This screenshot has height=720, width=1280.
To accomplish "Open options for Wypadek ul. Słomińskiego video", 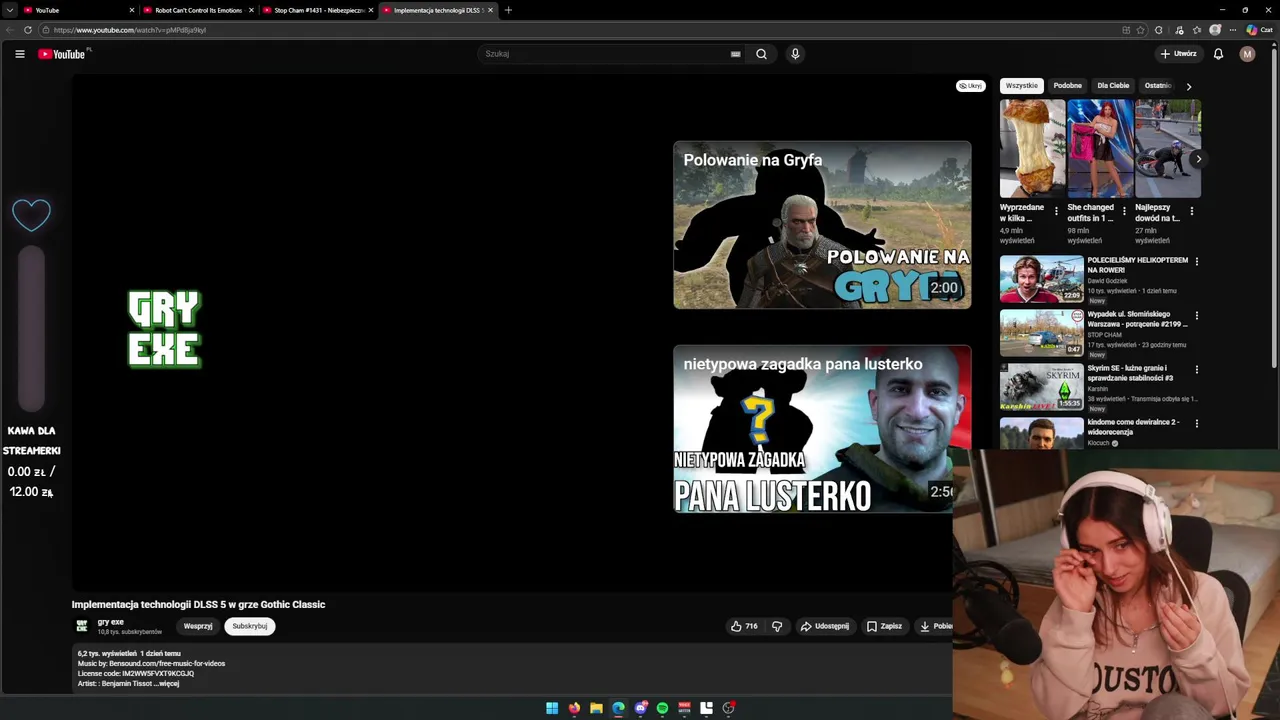I will click(x=1197, y=316).
